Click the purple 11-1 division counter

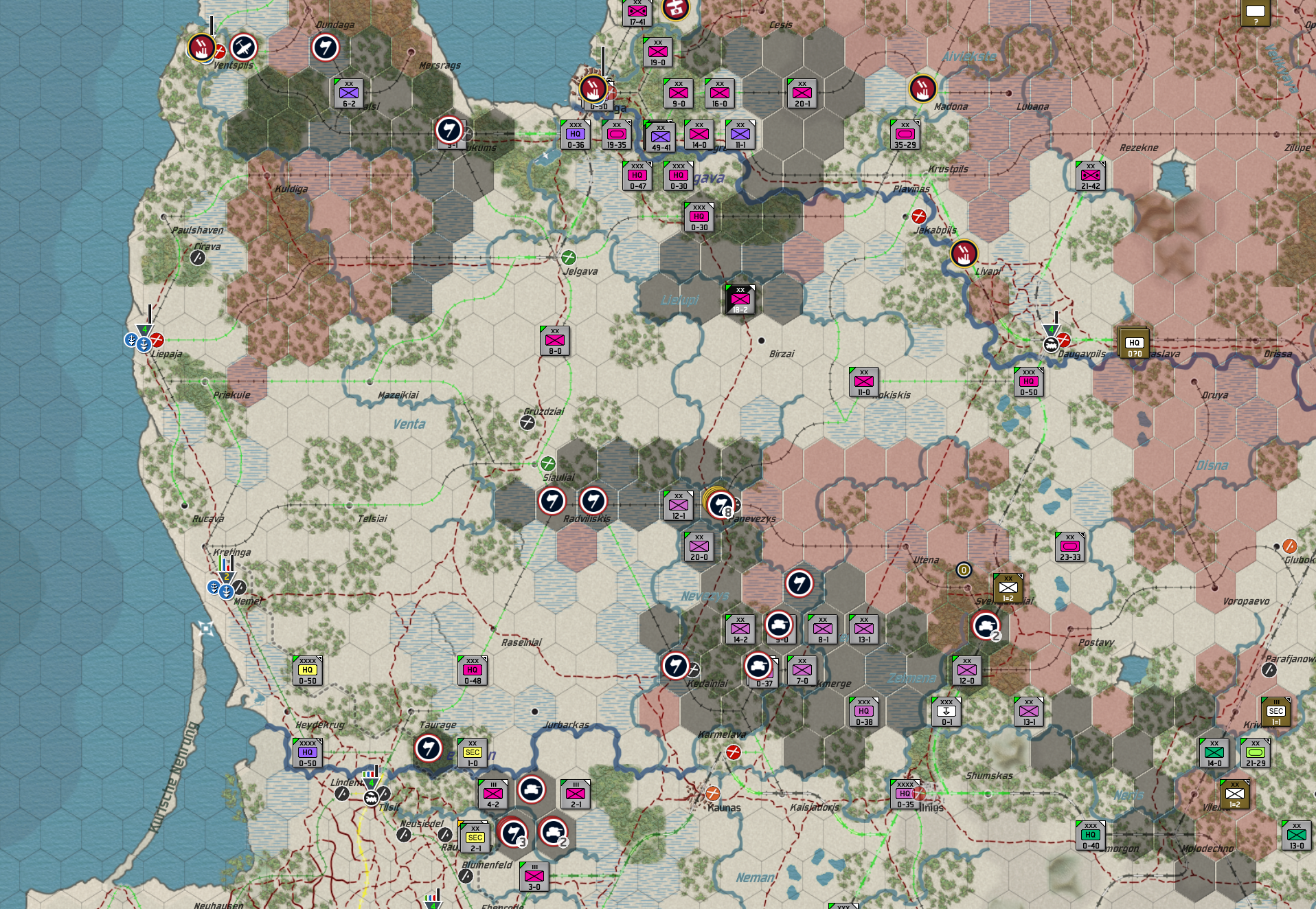coord(740,135)
